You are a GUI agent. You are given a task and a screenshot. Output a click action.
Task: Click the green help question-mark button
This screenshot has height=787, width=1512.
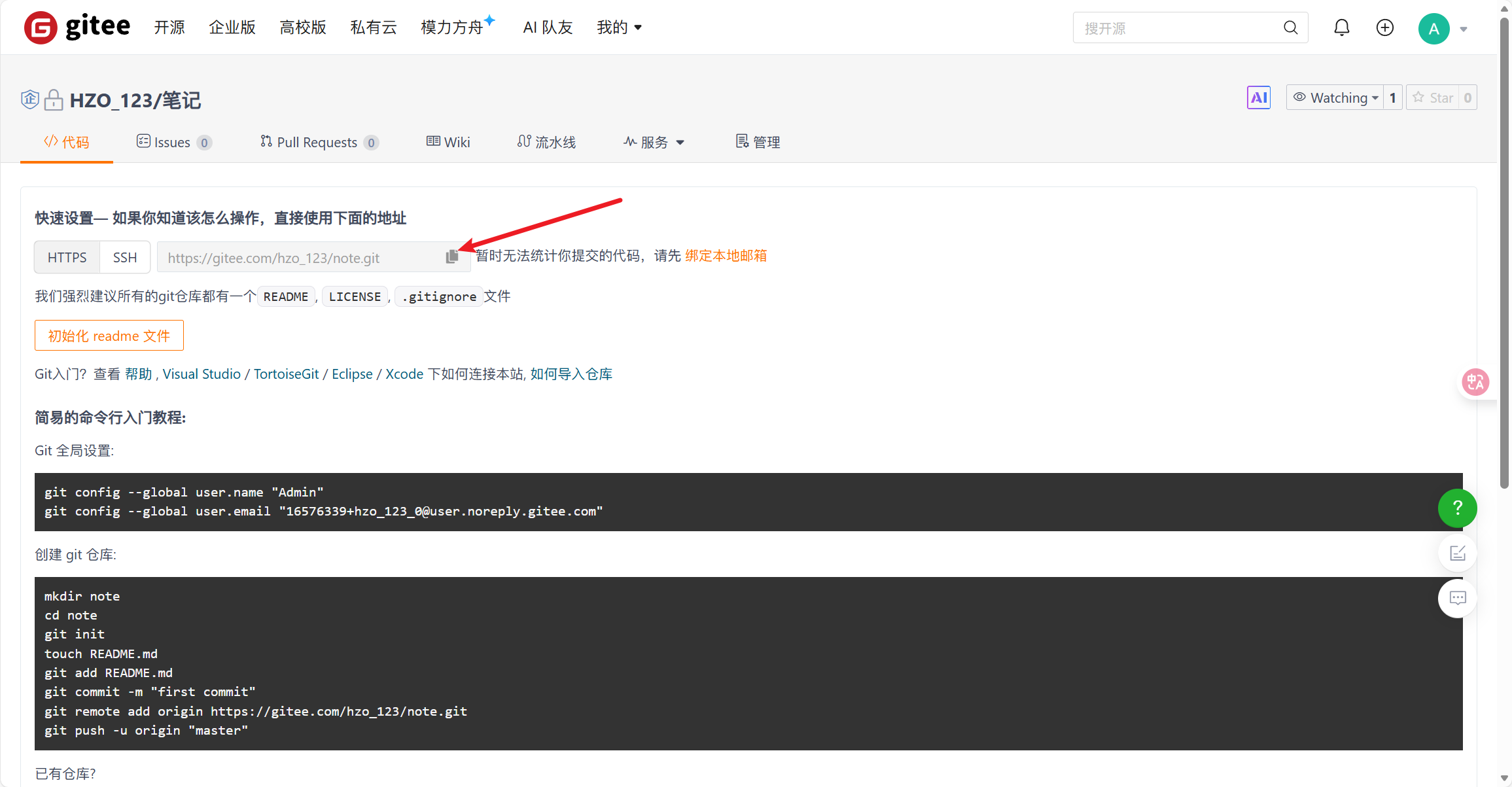(1457, 508)
